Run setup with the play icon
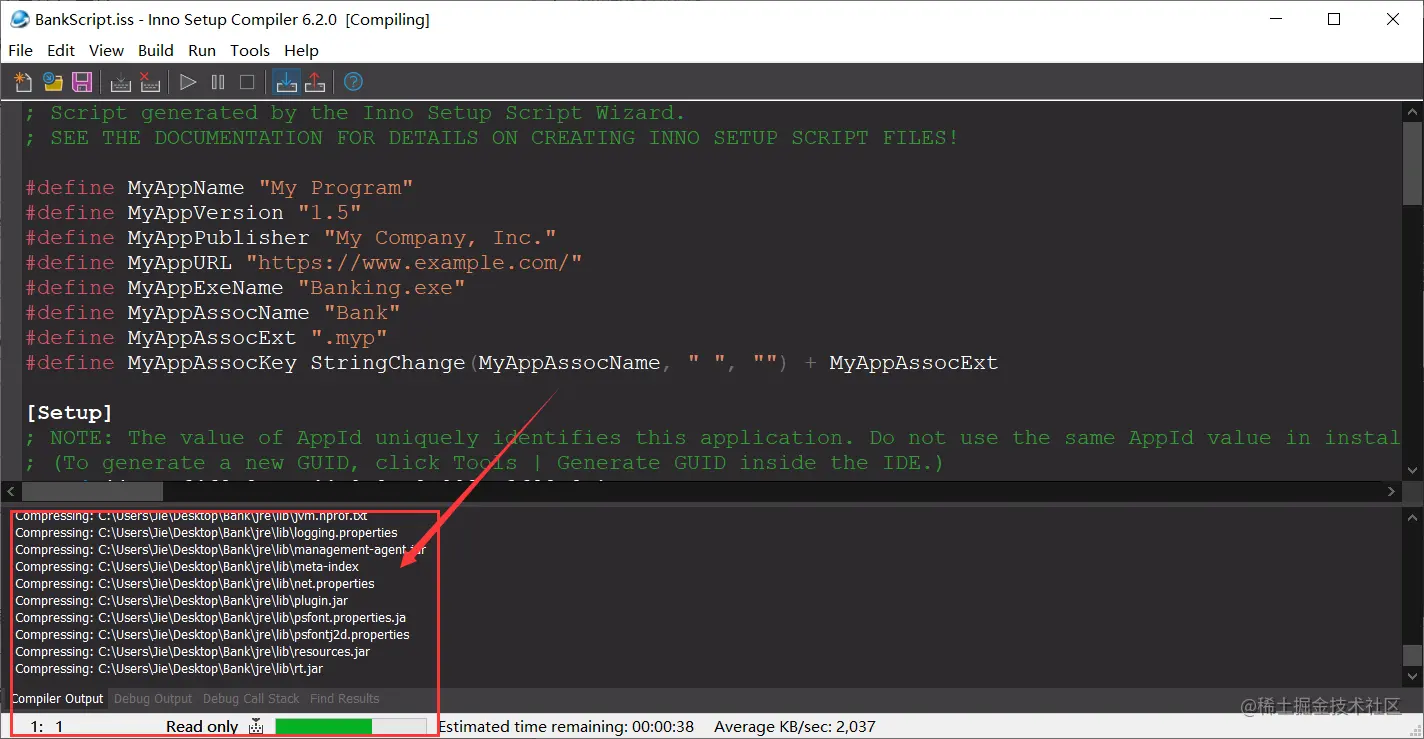1424x739 pixels. tap(188, 82)
